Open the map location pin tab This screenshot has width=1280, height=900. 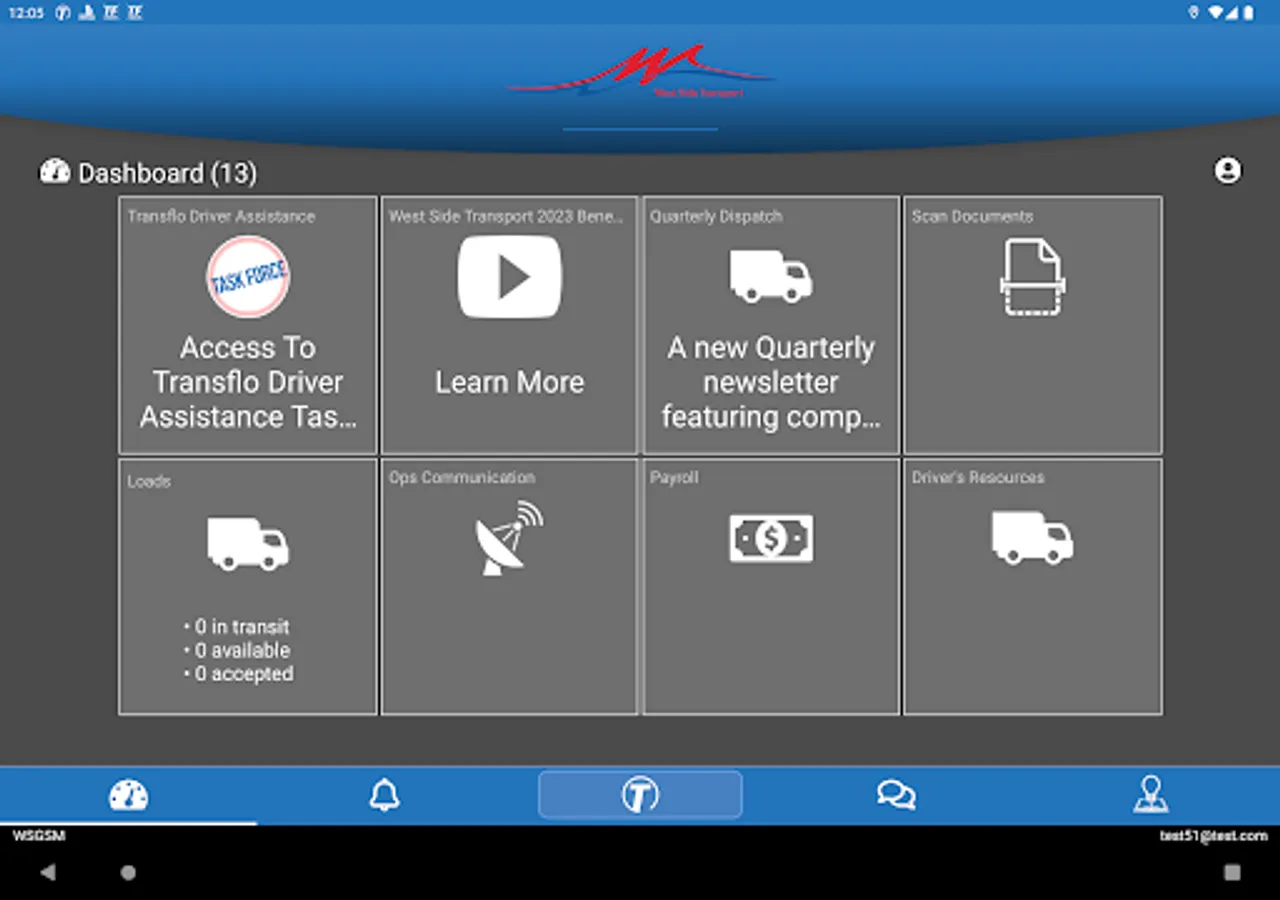[1151, 795]
